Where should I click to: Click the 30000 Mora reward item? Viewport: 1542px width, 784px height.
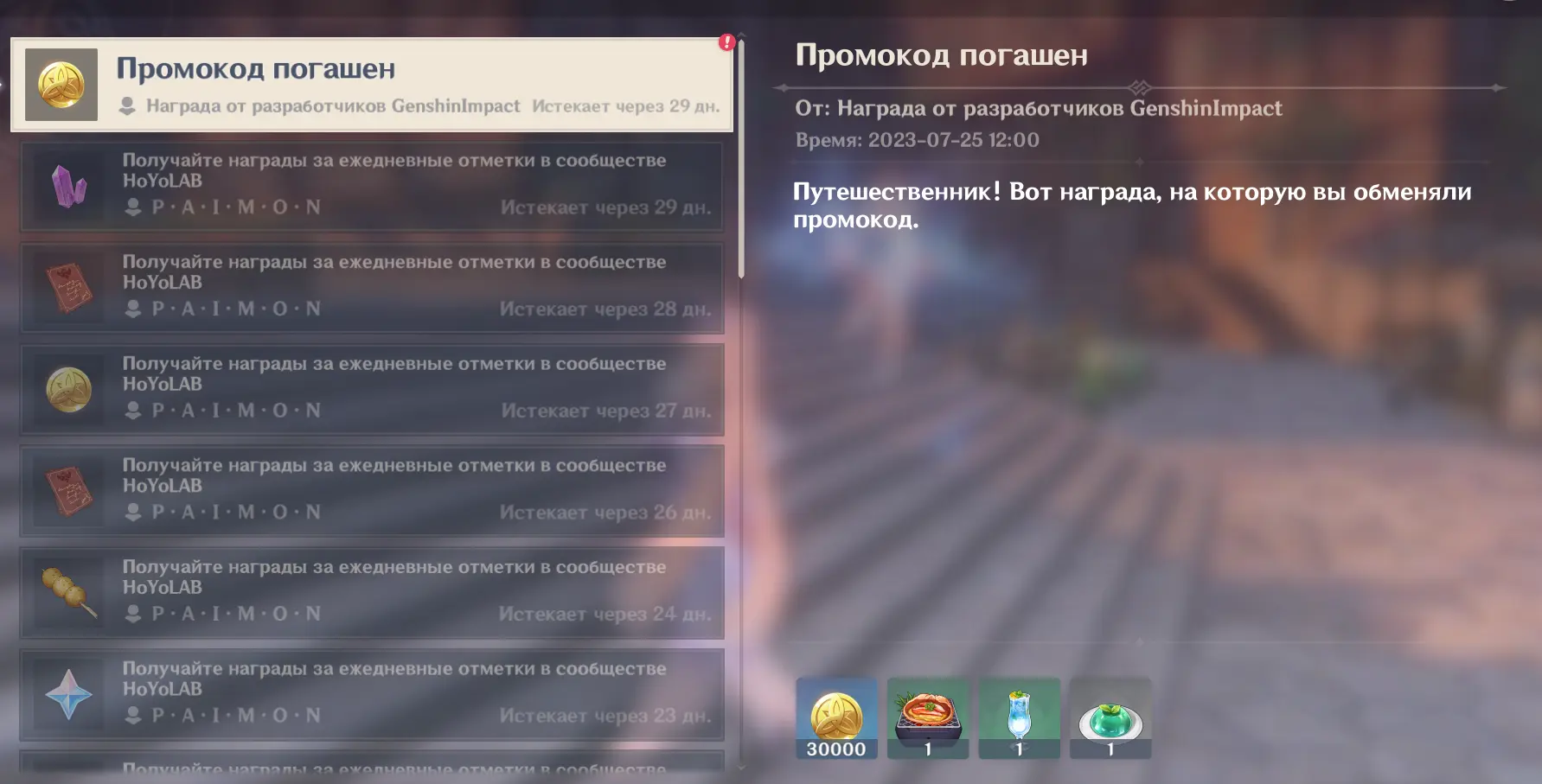coord(836,718)
